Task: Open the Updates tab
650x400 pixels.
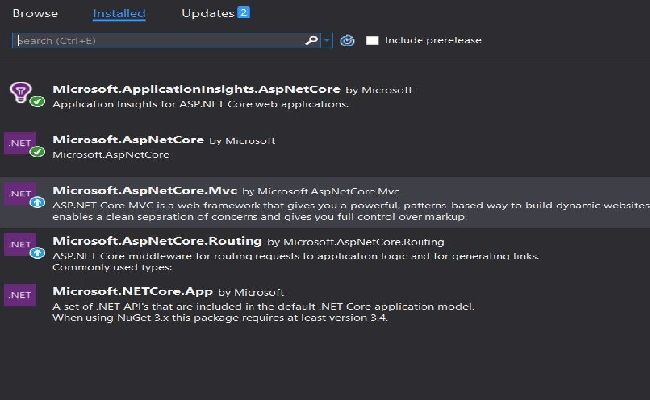Action: coord(208,13)
